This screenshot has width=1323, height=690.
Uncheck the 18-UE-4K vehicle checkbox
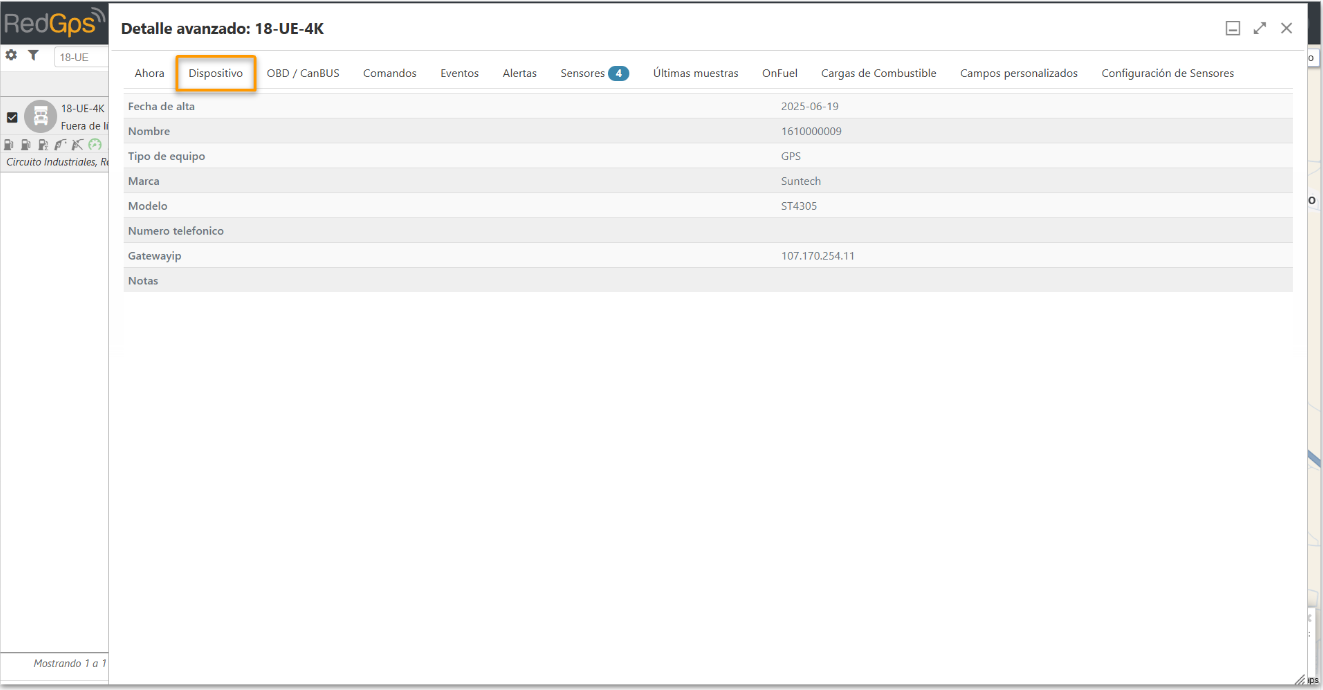coord(12,117)
